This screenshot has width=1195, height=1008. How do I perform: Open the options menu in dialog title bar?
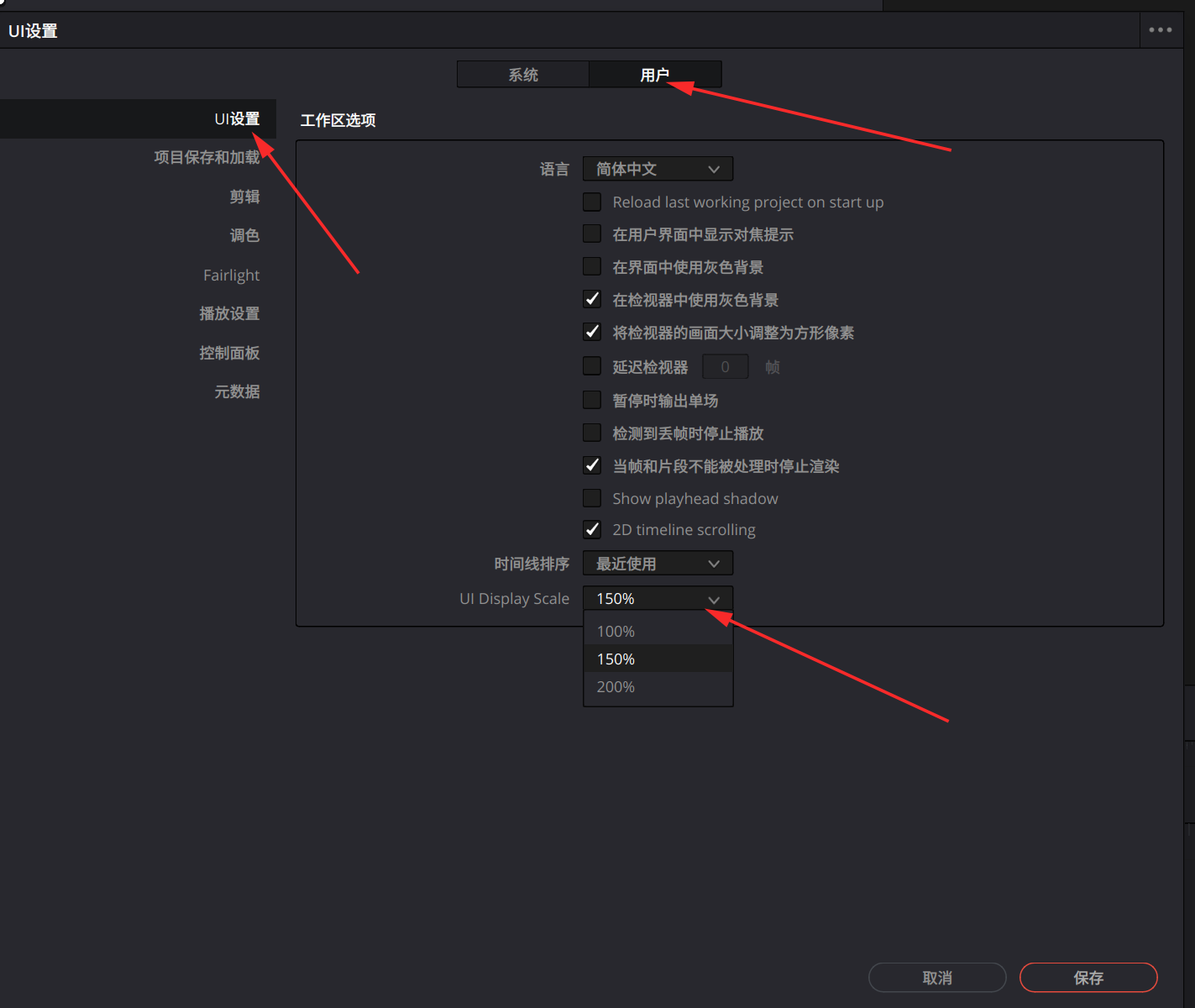(1161, 29)
